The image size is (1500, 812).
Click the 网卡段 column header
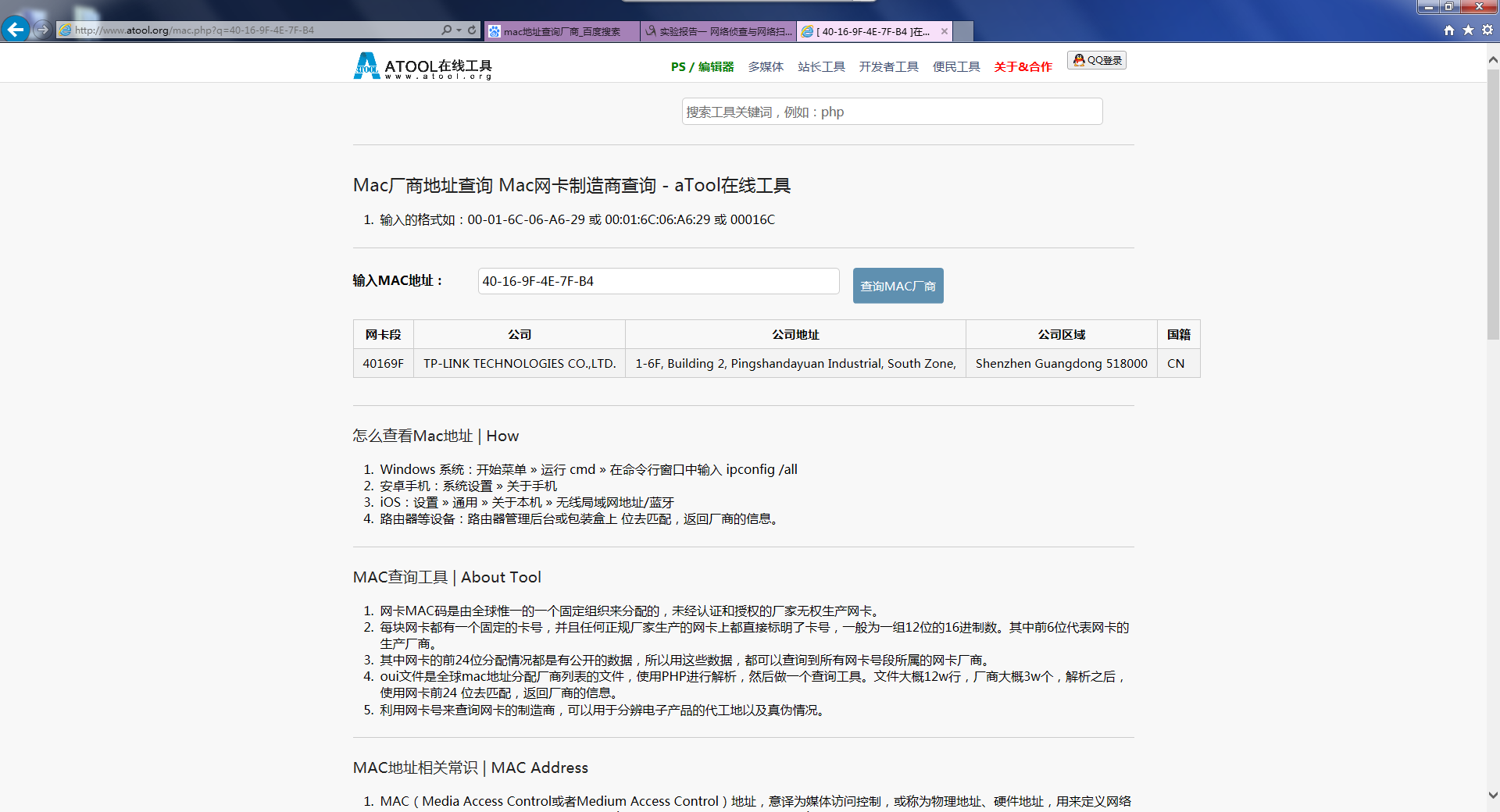(383, 334)
